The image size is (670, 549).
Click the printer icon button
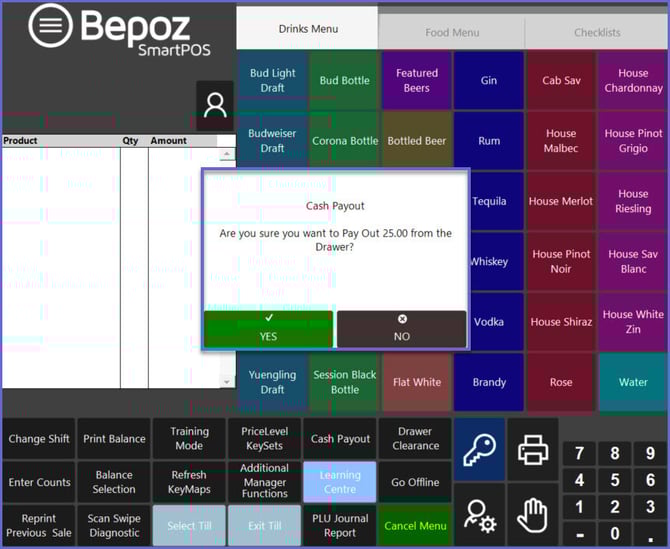point(532,450)
